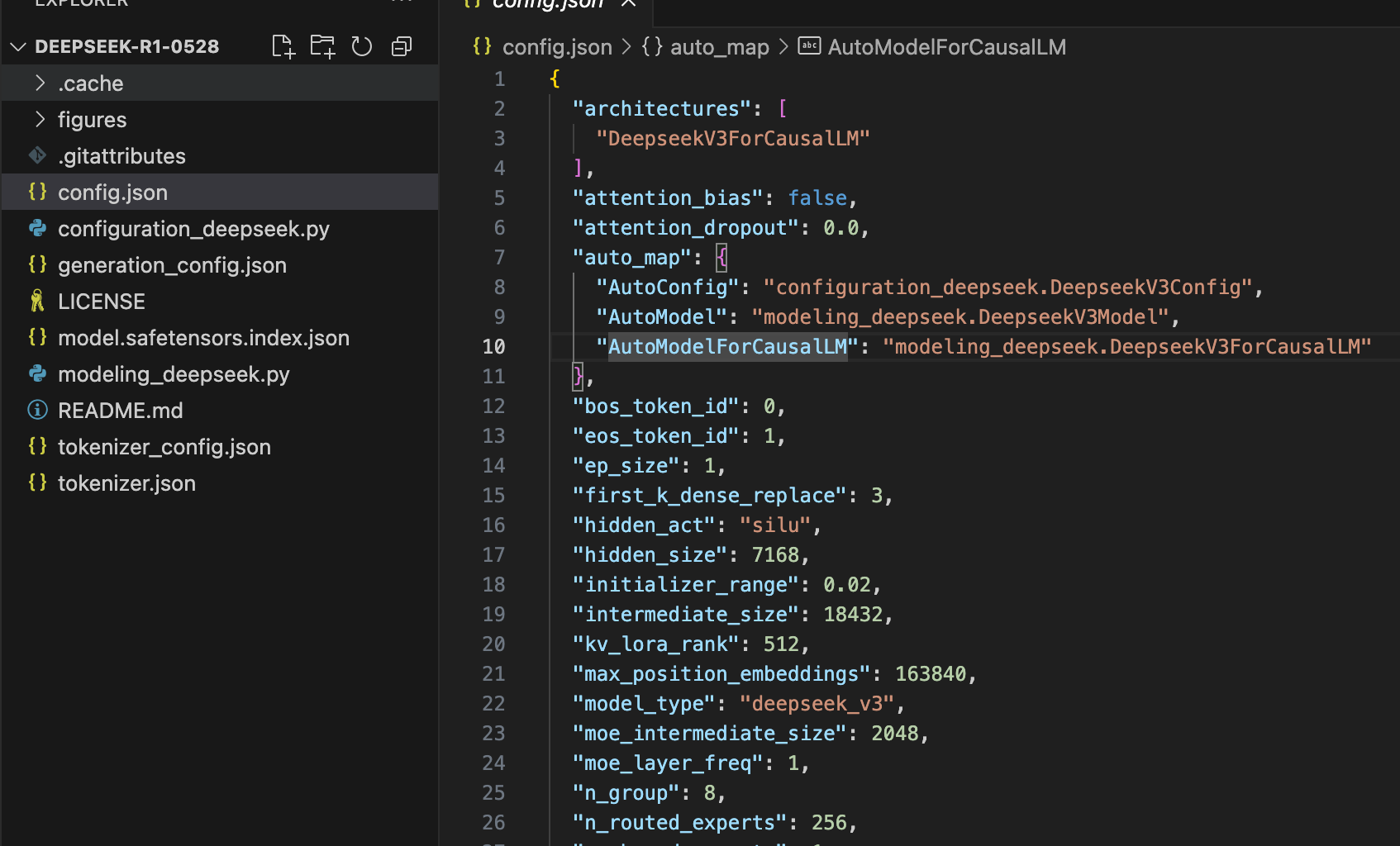The image size is (1400, 846).
Task: Click opening brace of auto_map on line 7
Action: coord(721,258)
